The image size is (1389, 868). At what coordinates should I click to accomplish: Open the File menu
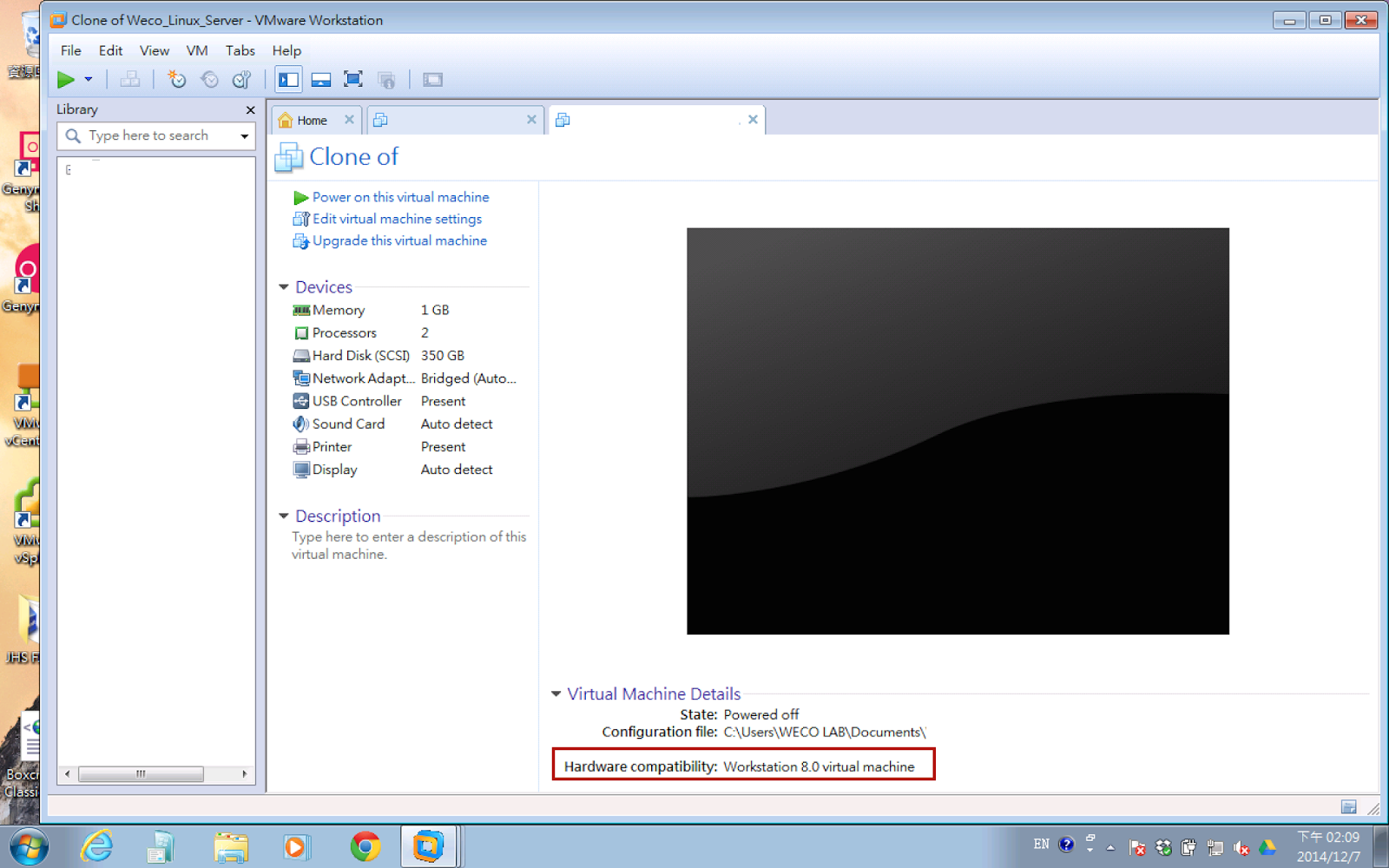(71, 50)
